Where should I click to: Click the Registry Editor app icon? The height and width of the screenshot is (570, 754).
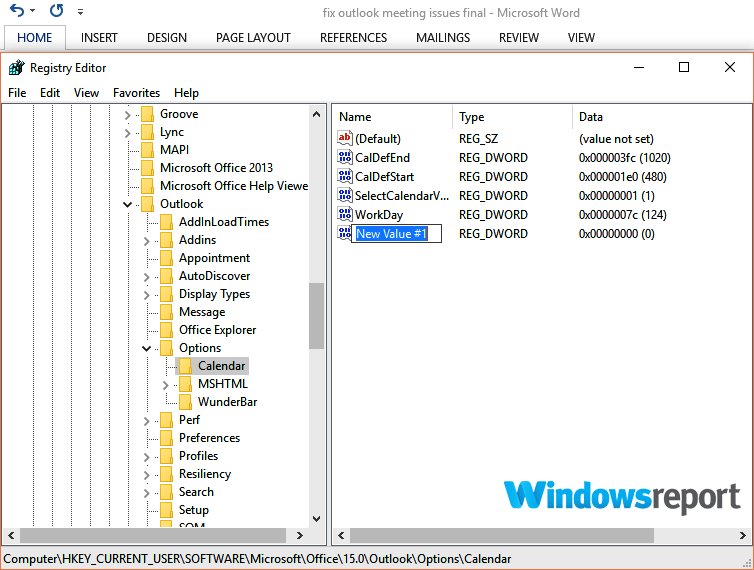coord(16,68)
